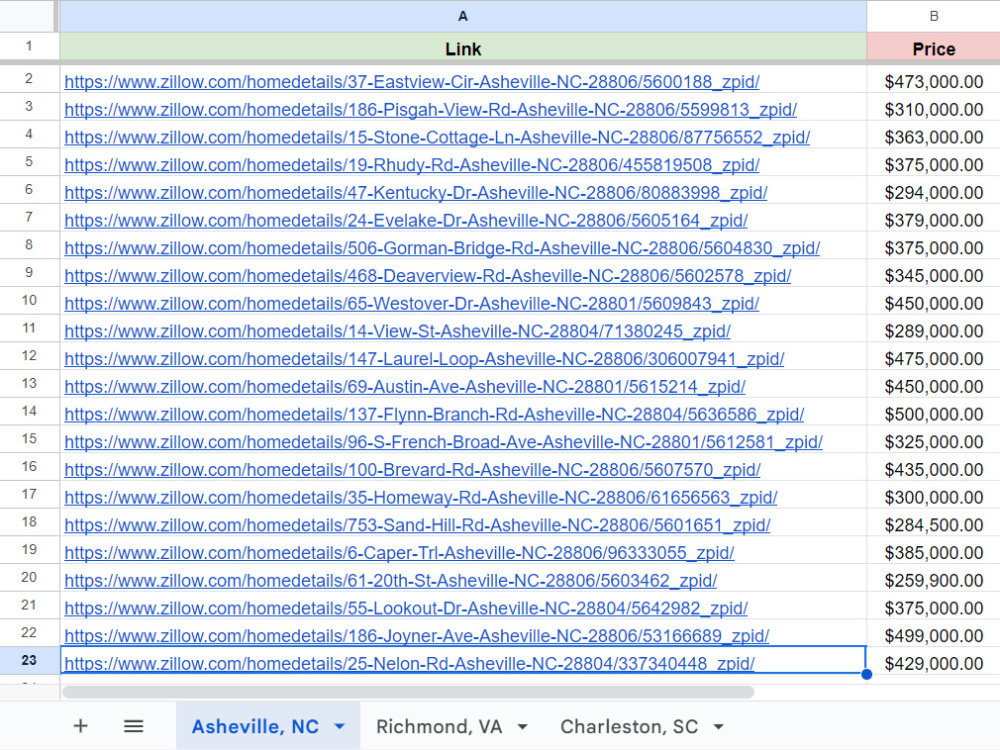The width and height of the screenshot is (1000, 750).
Task: Open the 19-Rhudy-Rd Zillow link
Action: pyautogui.click(x=411, y=165)
